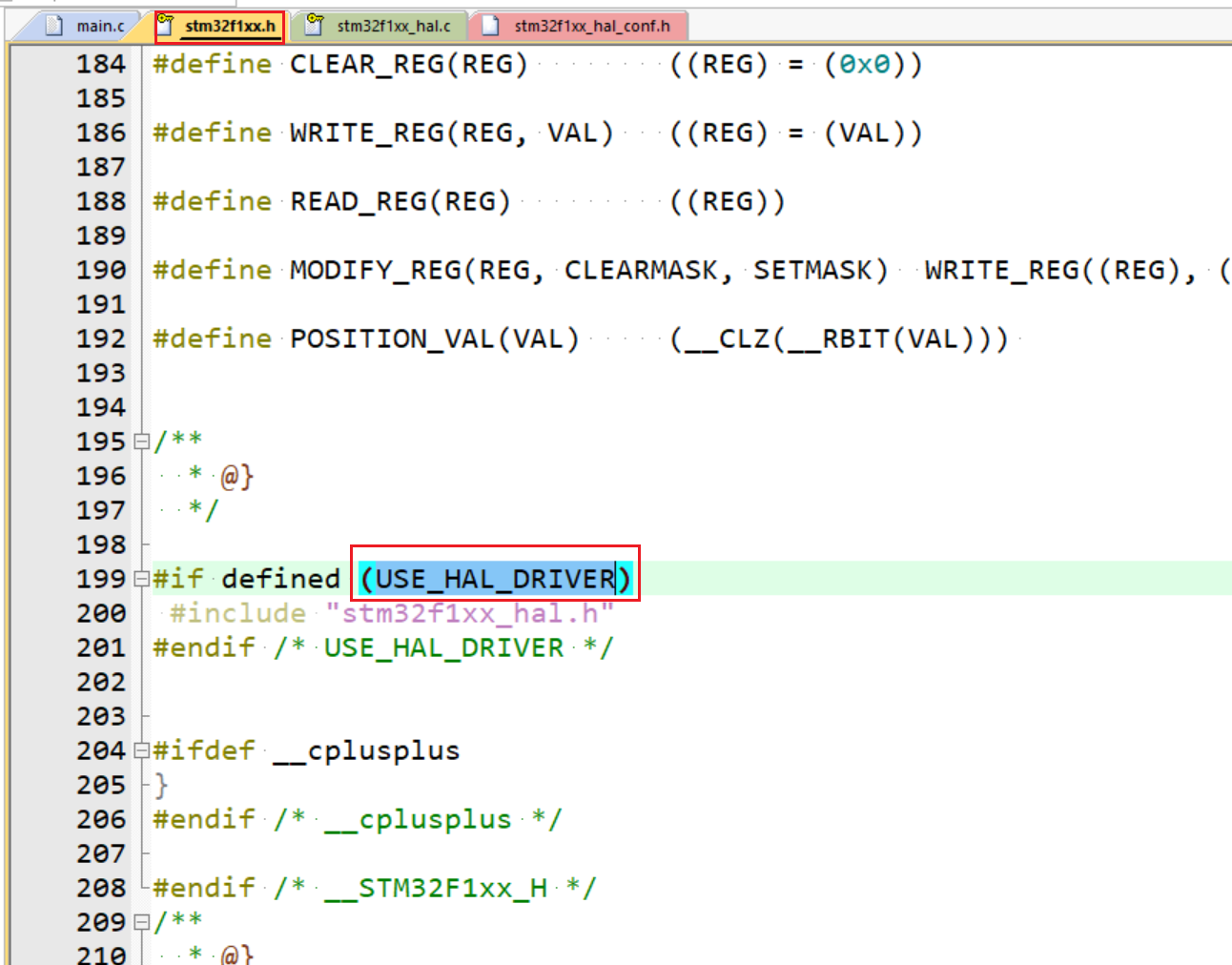Click the highlighted USE_HAL_DRIVER token

(x=493, y=576)
